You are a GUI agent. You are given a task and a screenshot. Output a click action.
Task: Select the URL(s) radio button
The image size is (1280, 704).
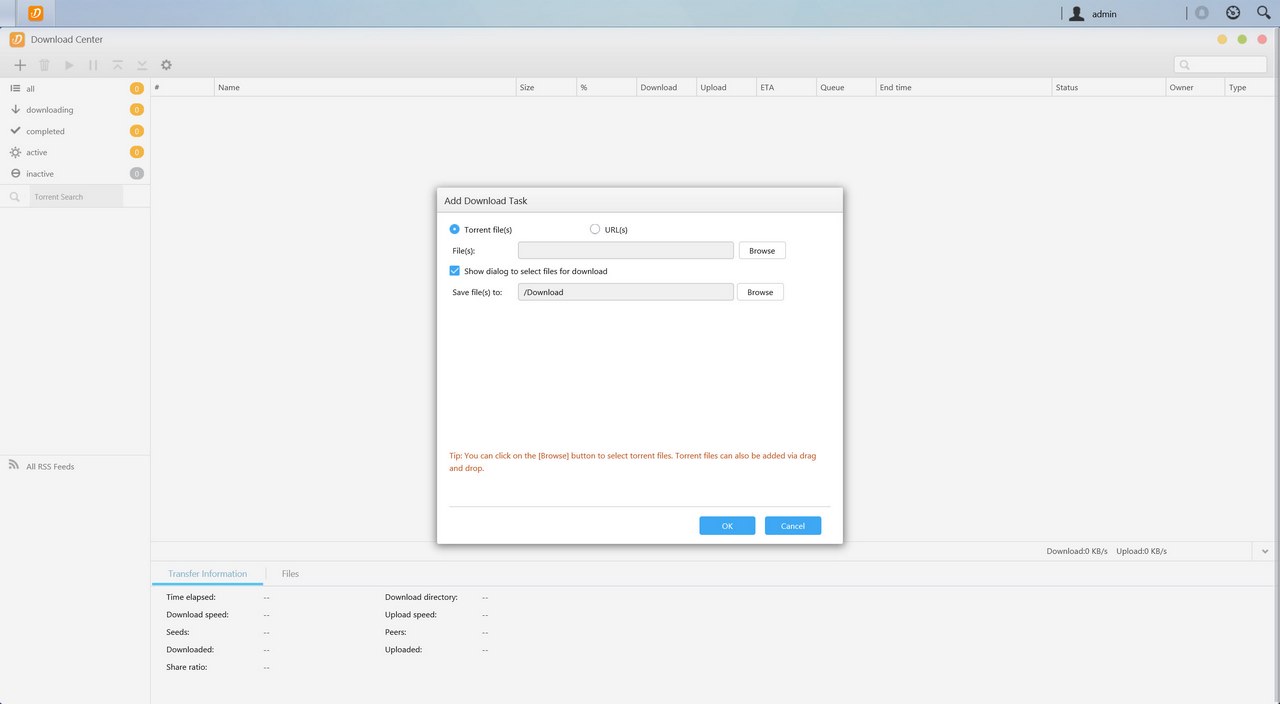tap(595, 229)
